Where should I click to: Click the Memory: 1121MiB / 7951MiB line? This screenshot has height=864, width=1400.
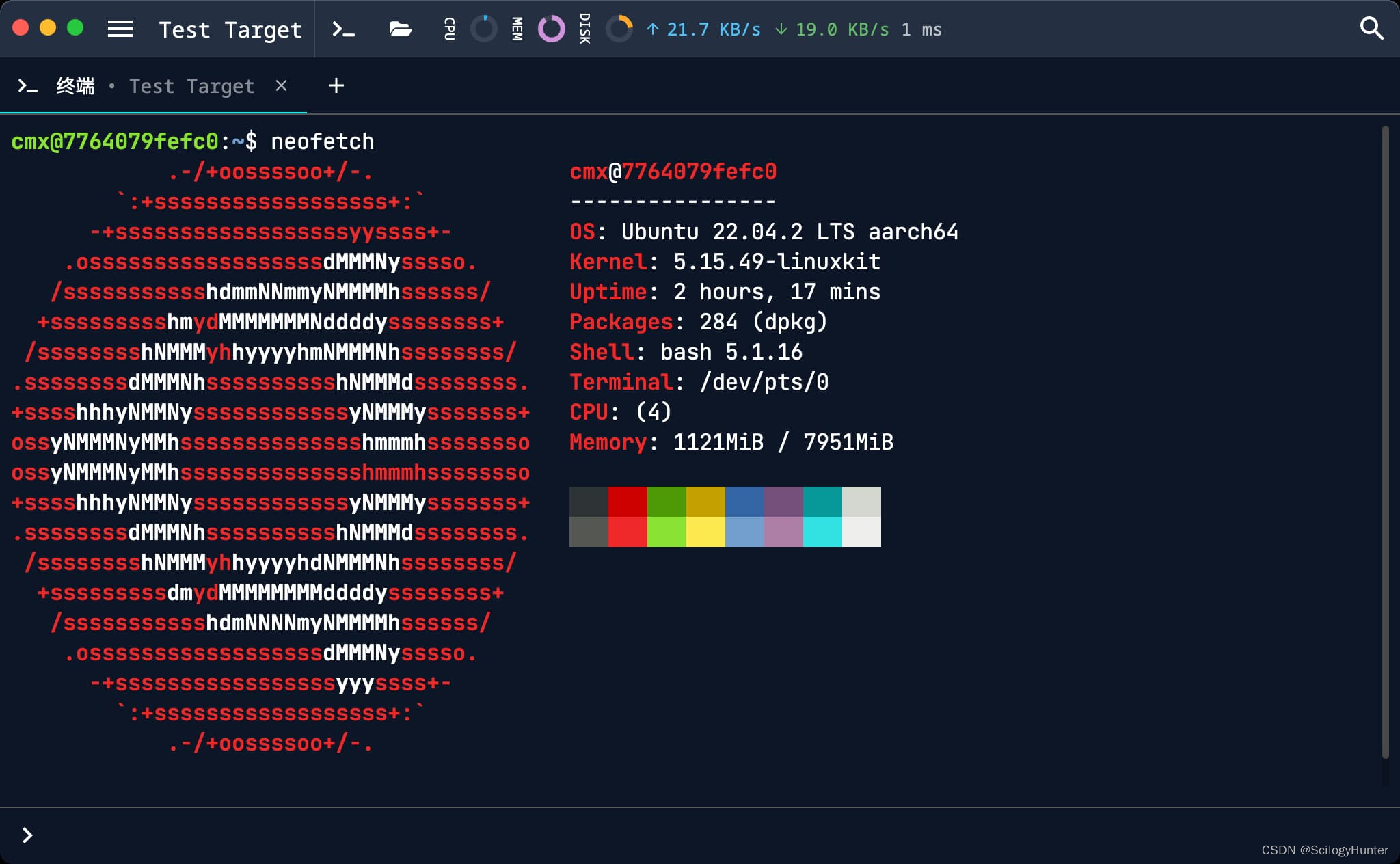pyautogui.click(x=731, y=442)
